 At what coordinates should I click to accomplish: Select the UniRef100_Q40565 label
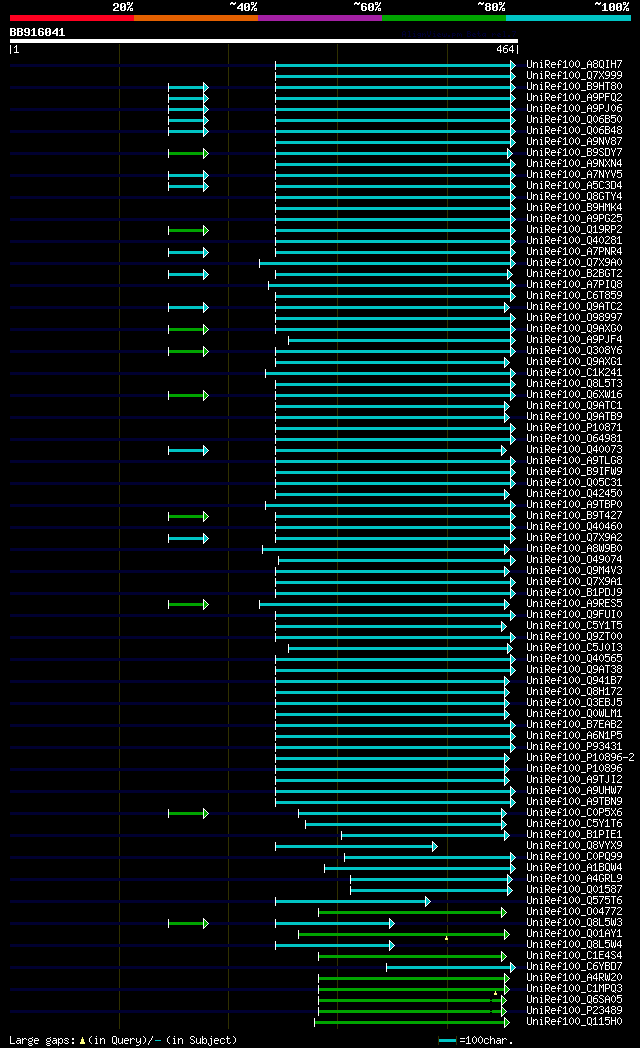tap(574, 658)
